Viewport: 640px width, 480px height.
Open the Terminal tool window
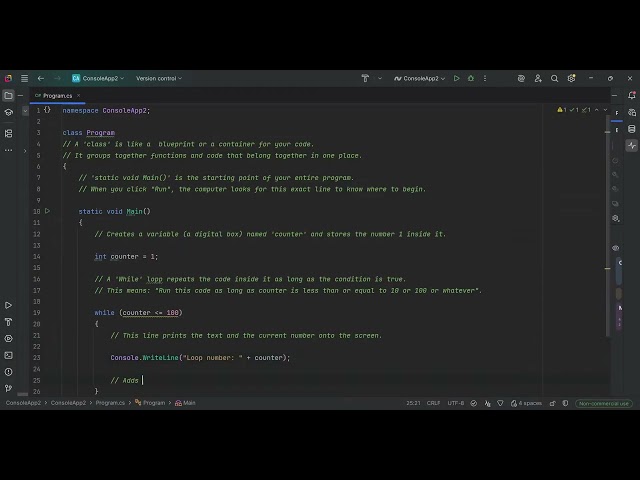click(8, 356)
